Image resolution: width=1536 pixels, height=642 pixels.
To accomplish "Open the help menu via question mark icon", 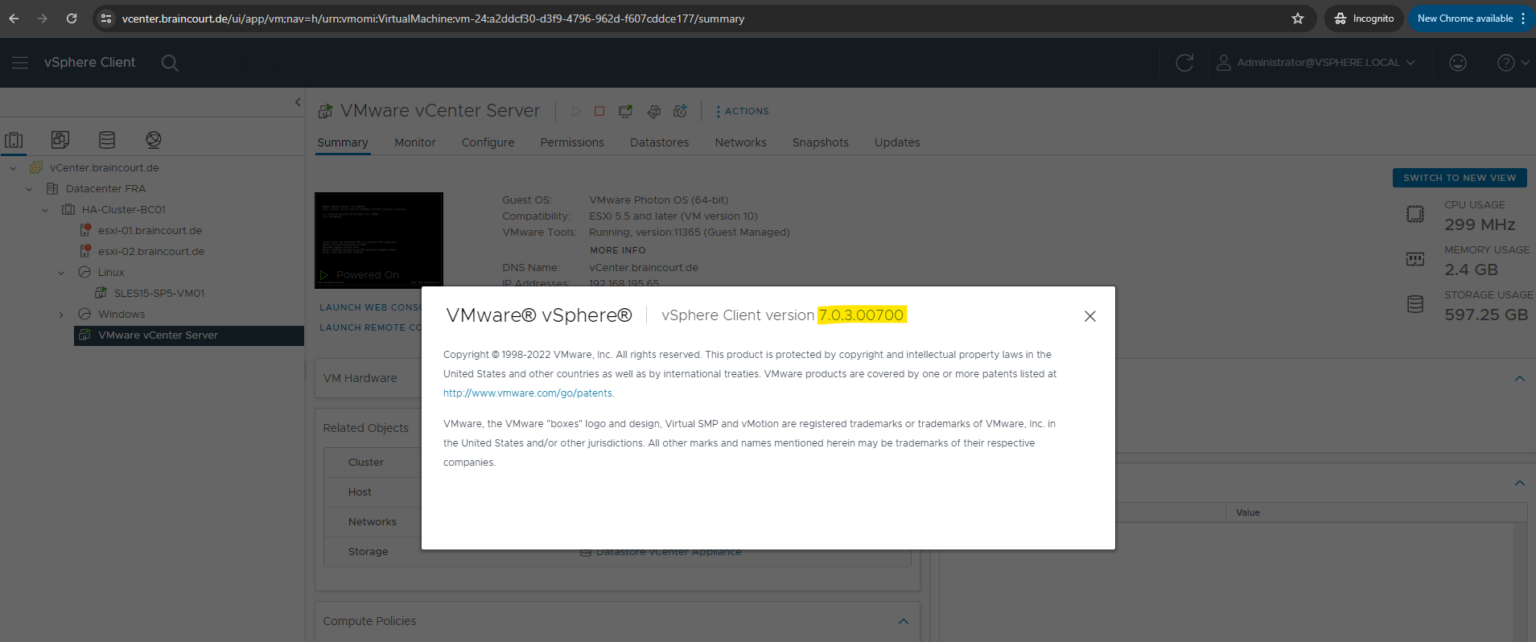I will coord(1506,62).
